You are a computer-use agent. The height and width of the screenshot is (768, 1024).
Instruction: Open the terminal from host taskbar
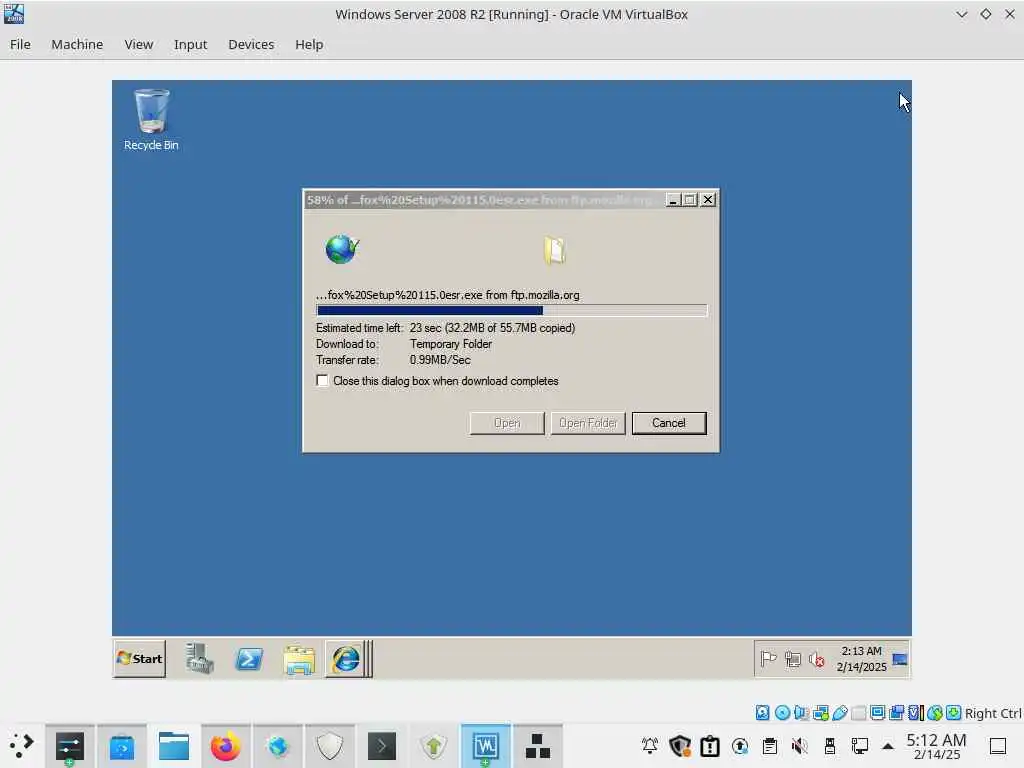coord(381,746)
